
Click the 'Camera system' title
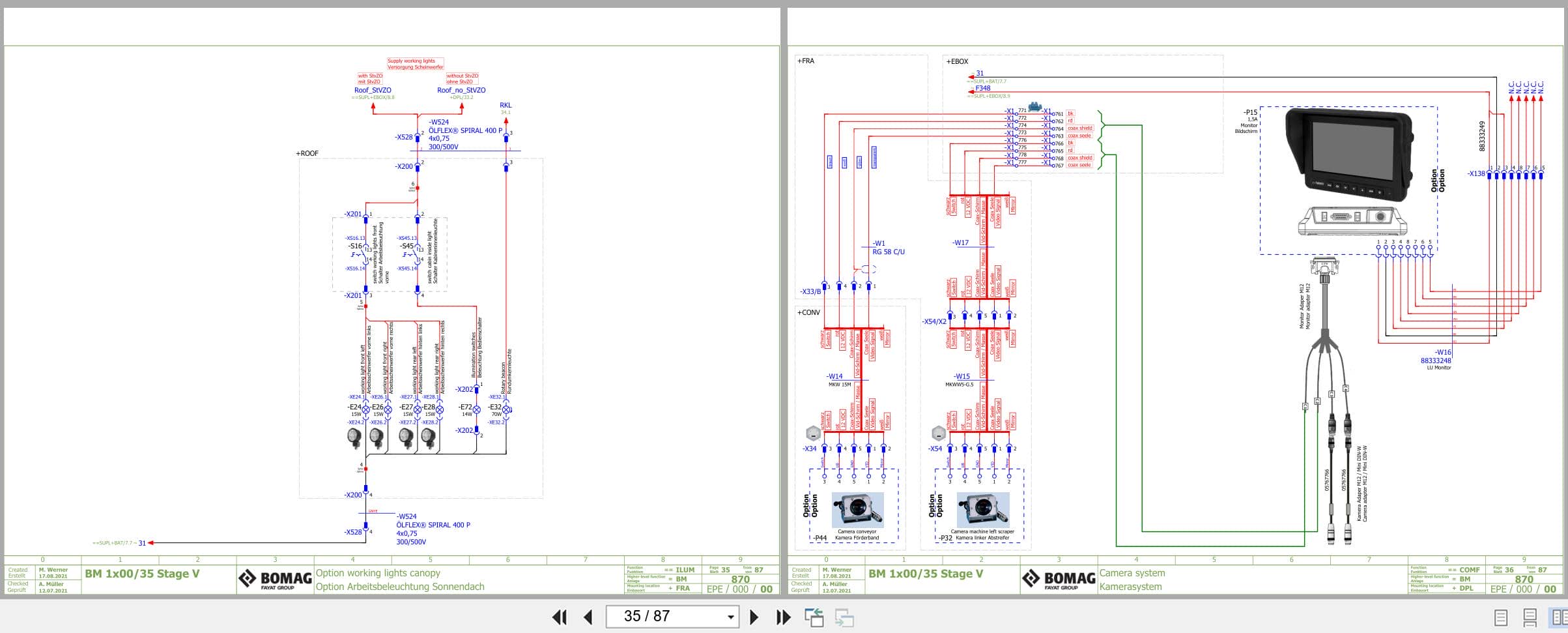(x=1132, y=573)
